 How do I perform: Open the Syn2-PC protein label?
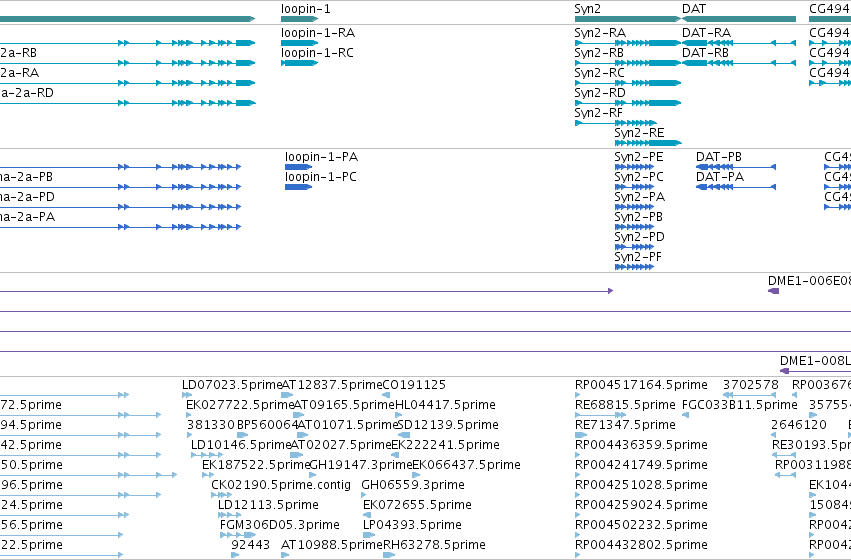639,177
